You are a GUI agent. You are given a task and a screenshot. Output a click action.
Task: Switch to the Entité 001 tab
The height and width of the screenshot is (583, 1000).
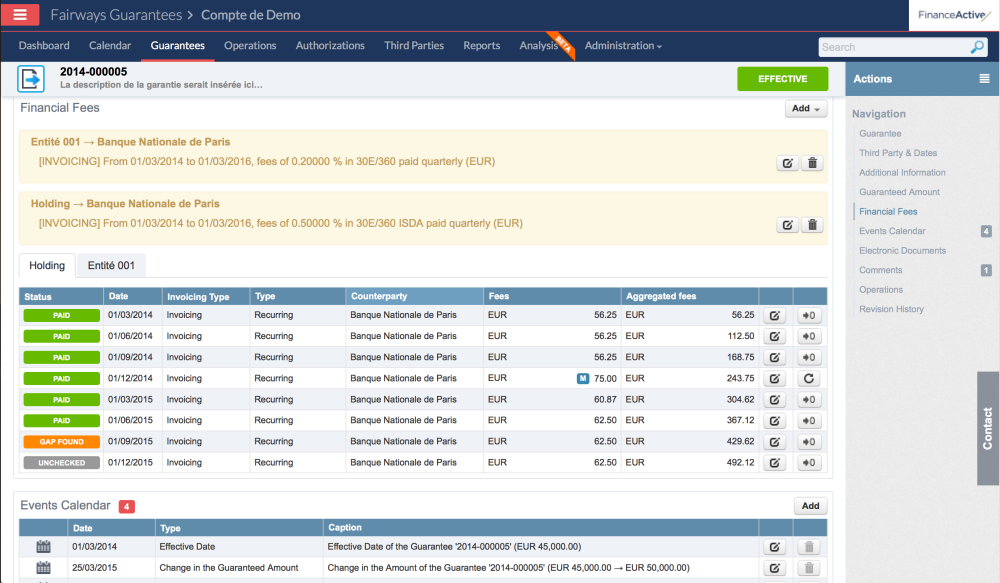[111, 266]
